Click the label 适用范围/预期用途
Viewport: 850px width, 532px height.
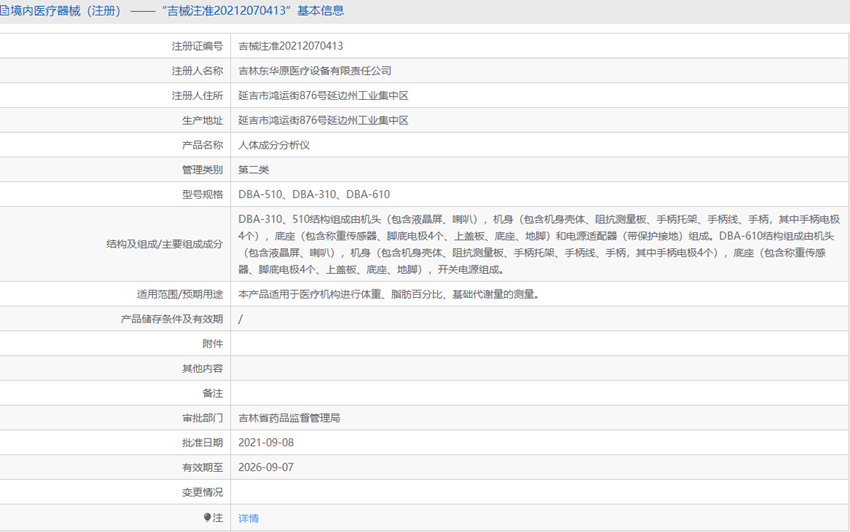180,294
